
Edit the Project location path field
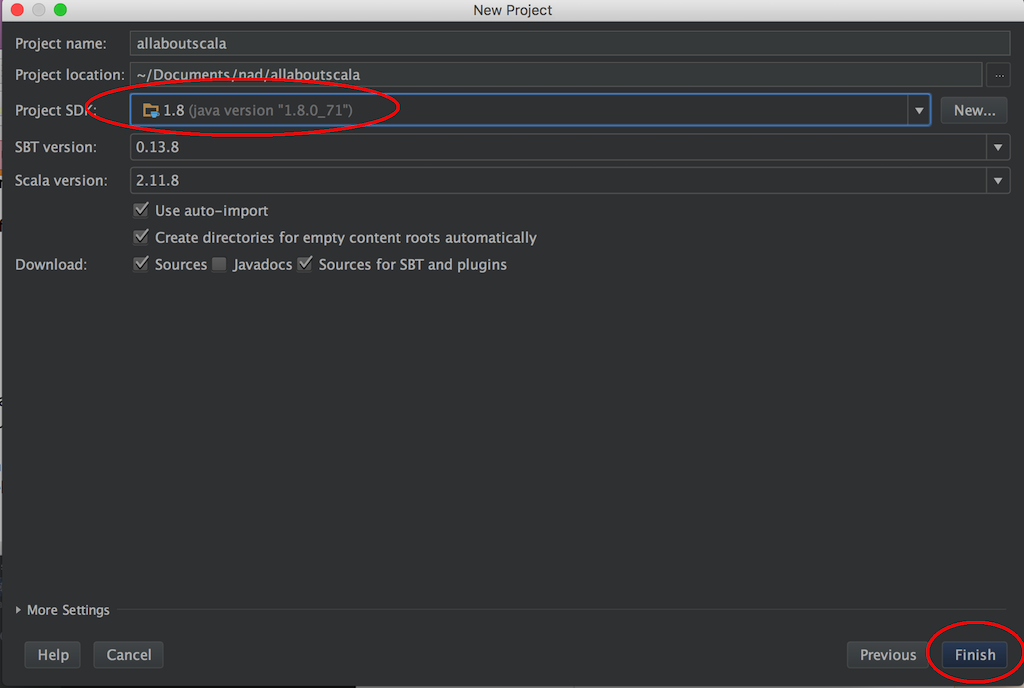click(556, 74)
